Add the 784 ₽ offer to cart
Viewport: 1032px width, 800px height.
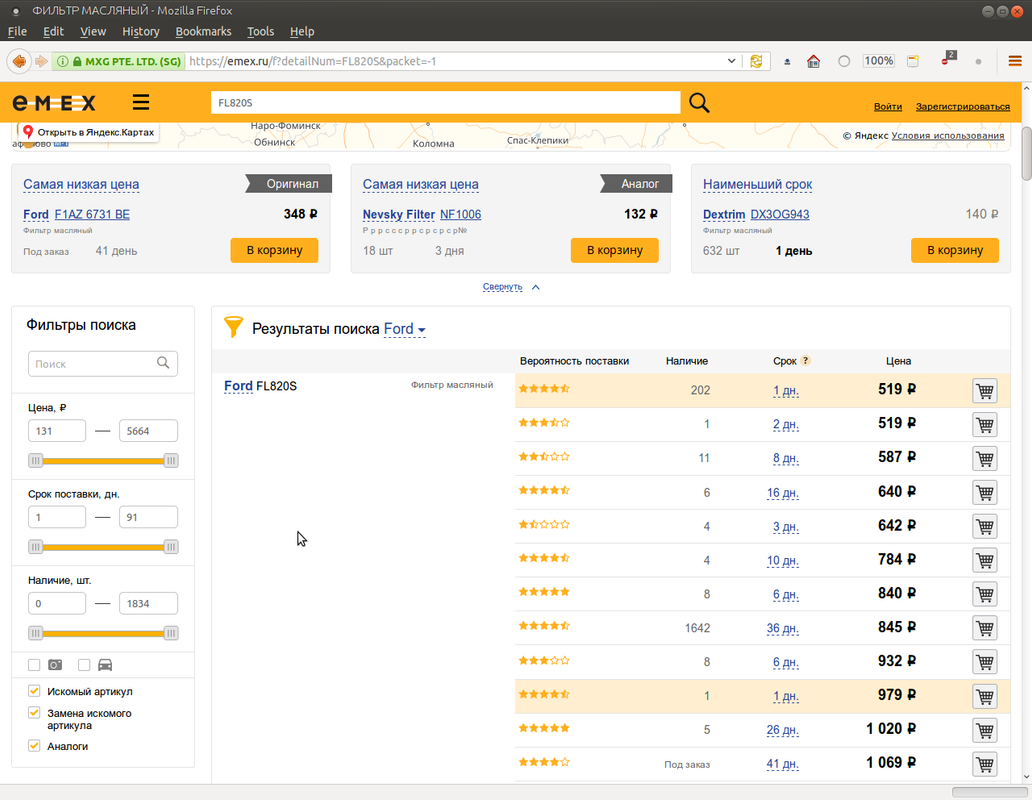(985, 560)
